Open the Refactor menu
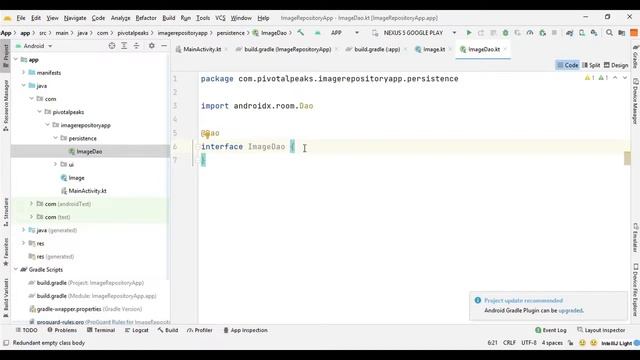The image size is (640, 360). (146, 18)
